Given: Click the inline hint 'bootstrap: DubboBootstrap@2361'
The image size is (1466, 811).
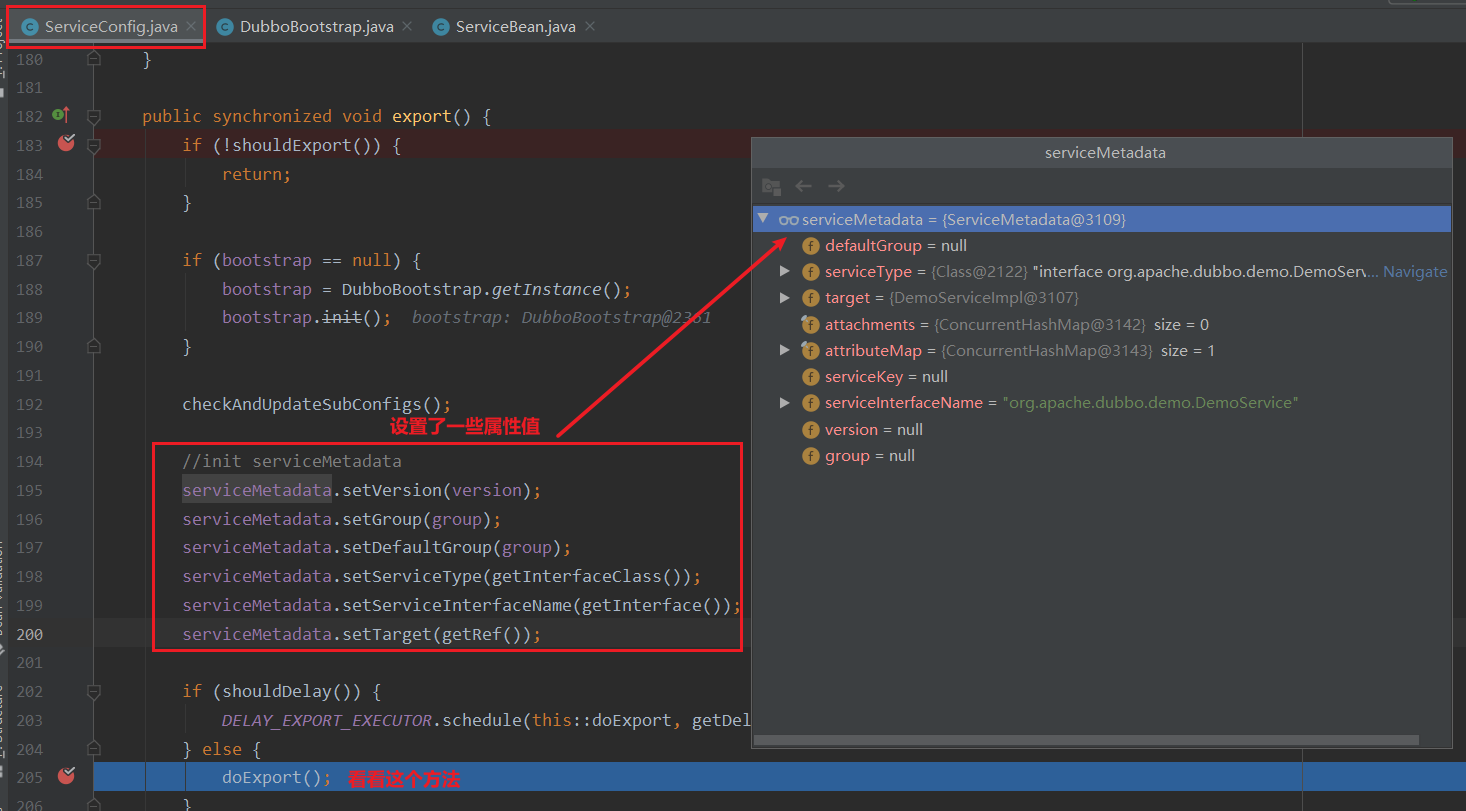Looking at the screenshot, I should point(561,318).
